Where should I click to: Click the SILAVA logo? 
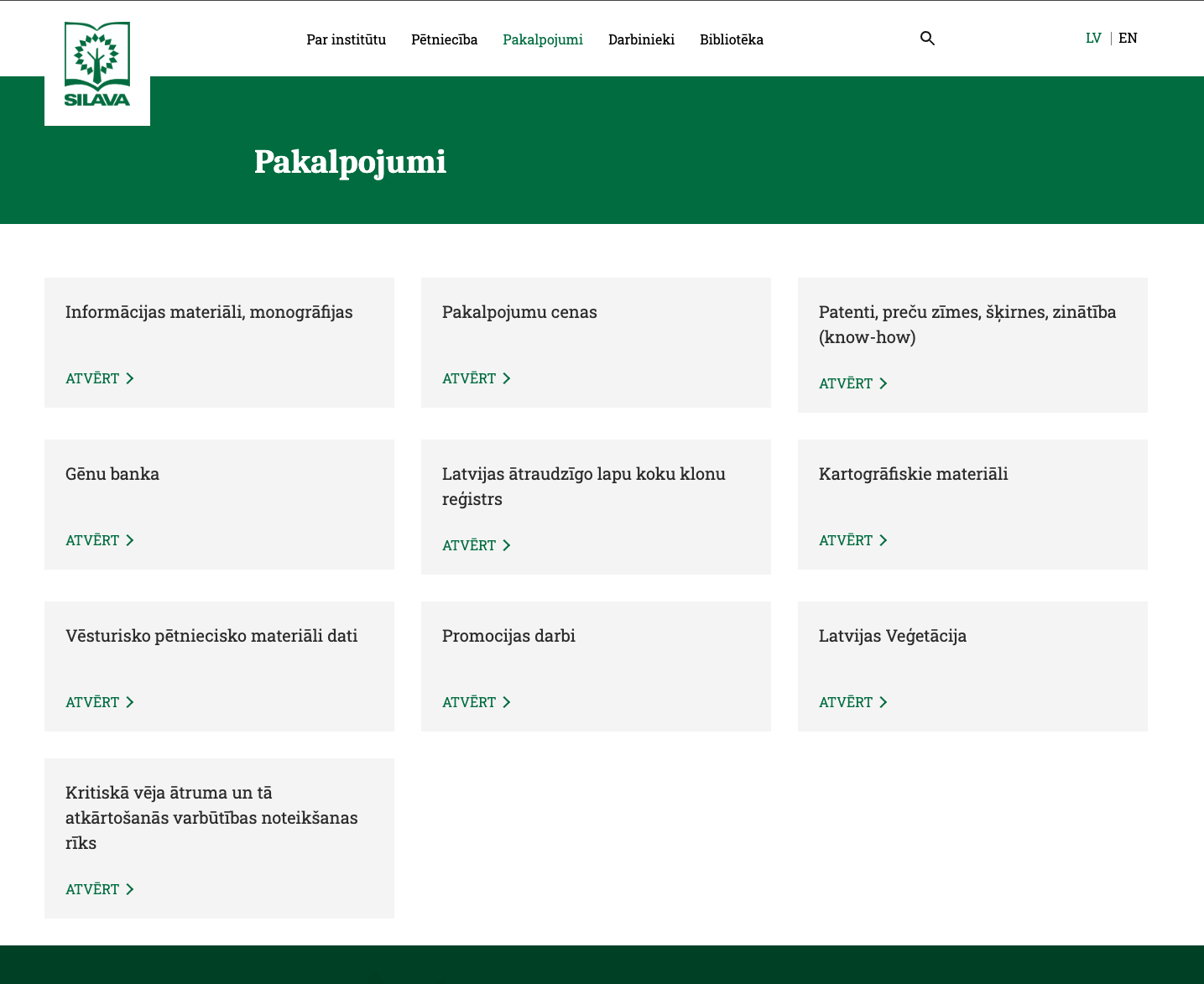coord(97,65)
